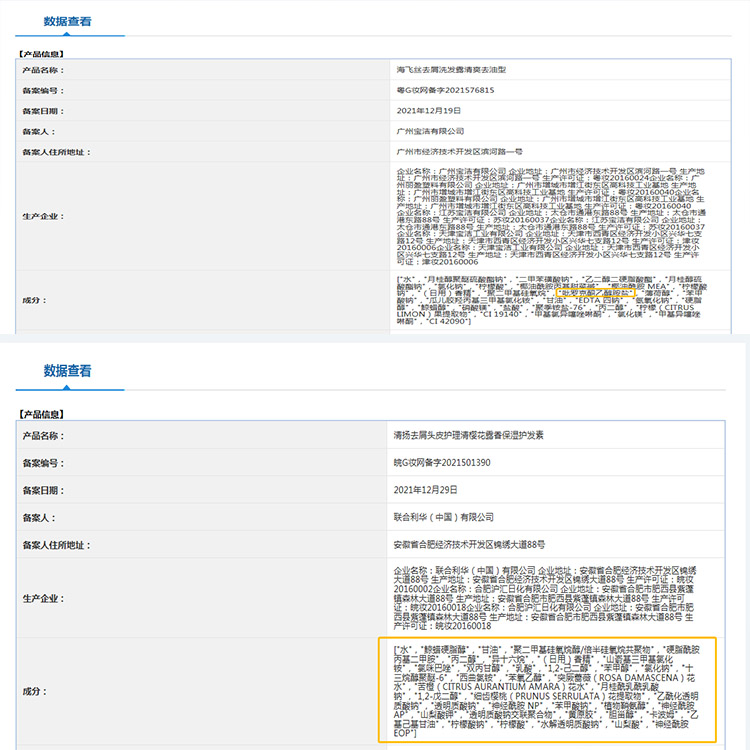
Task: Click the 备案日期 label beside 2021年12月19日
Action: point(43,111)
